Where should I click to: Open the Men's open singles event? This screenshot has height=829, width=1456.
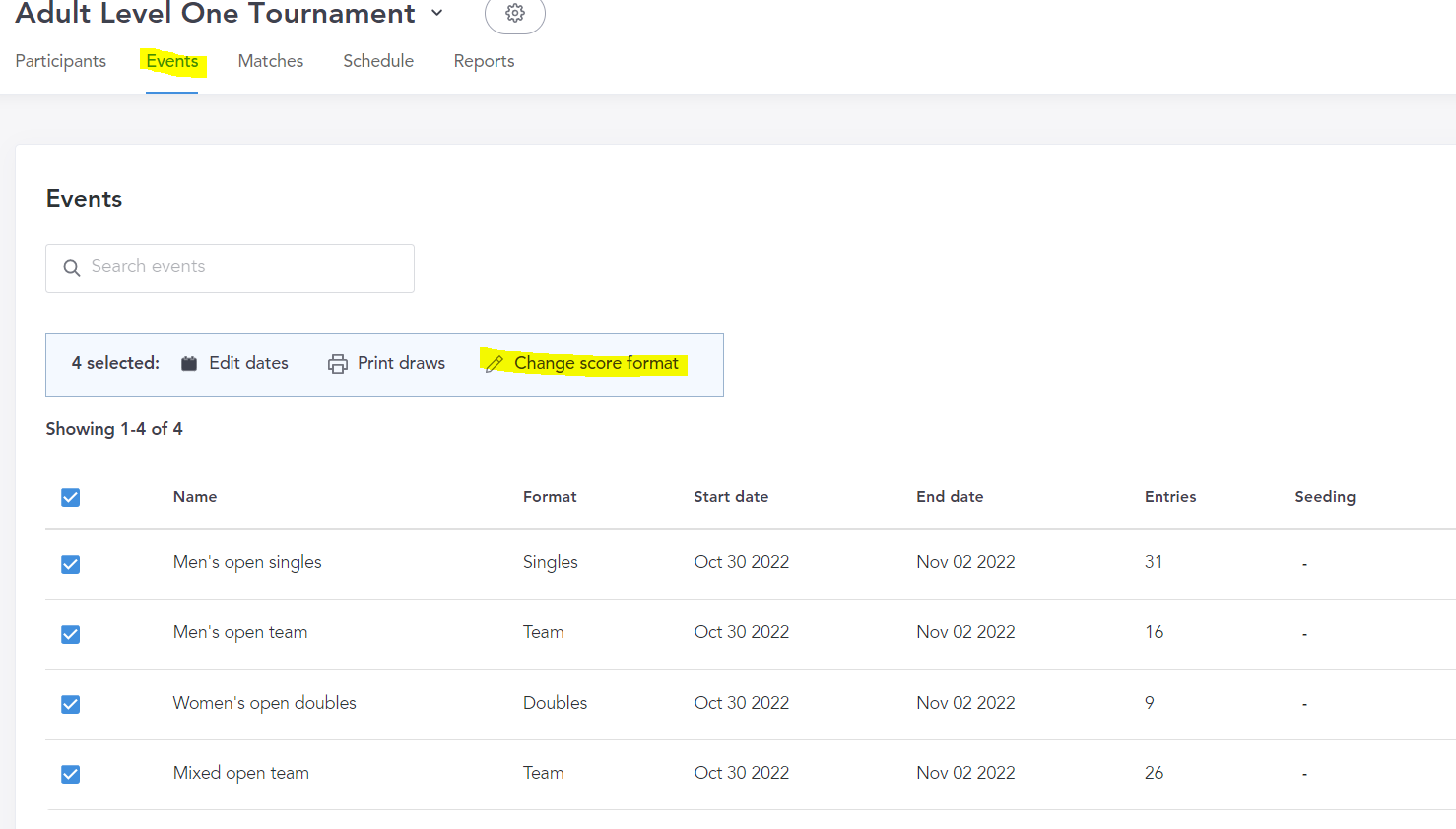[x=247, y=562]
